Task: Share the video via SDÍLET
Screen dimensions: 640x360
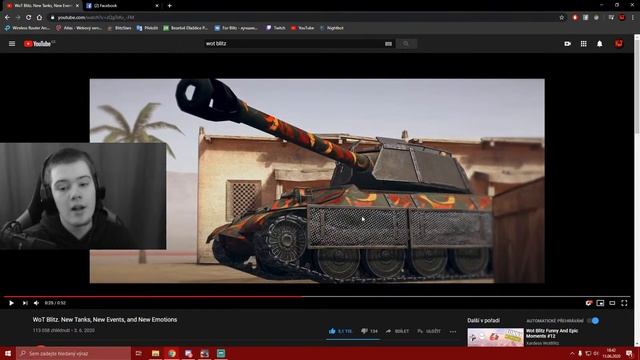Action: [x=397, y=331]
